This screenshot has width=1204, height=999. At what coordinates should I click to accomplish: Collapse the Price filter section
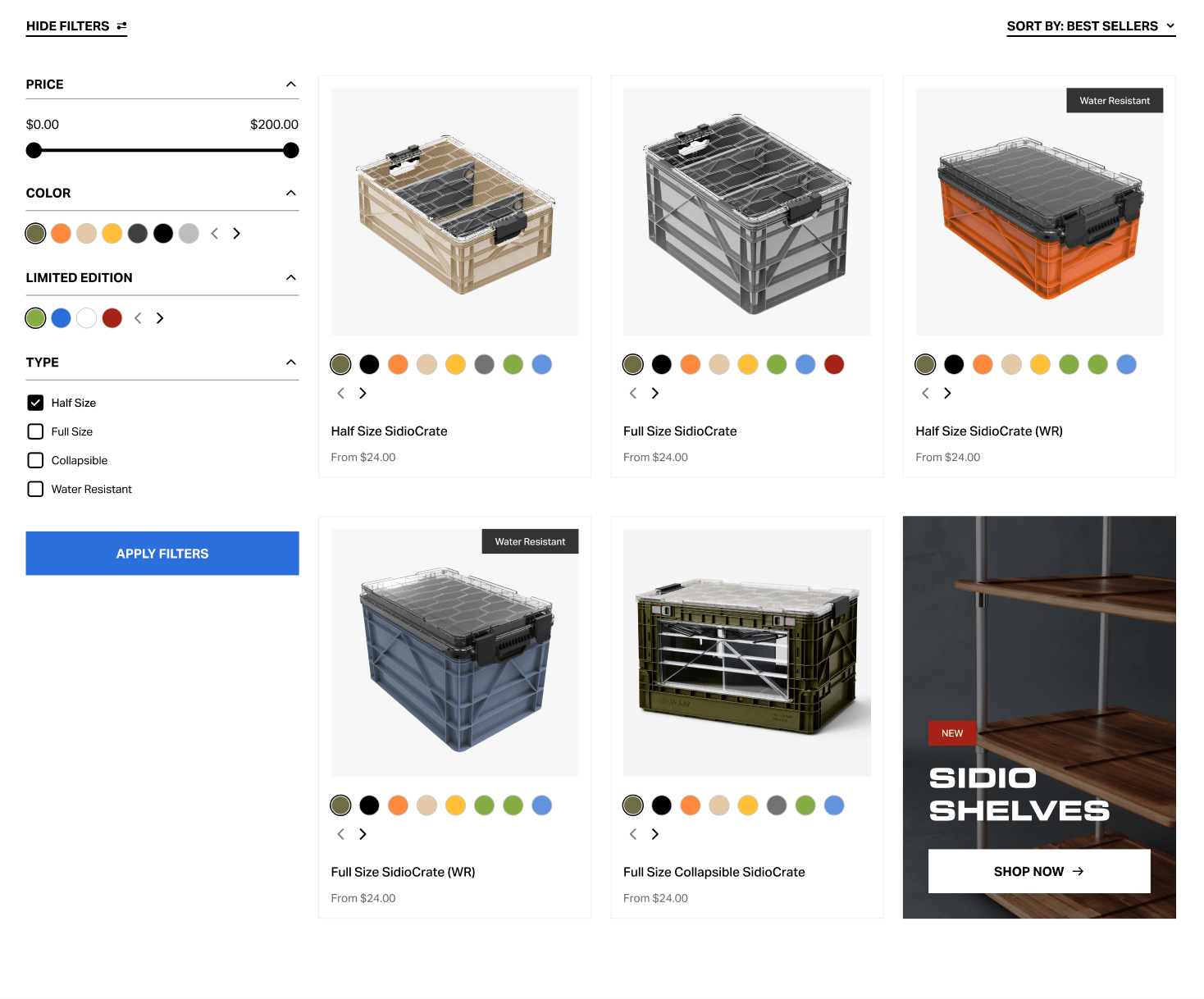pos(291,84)
